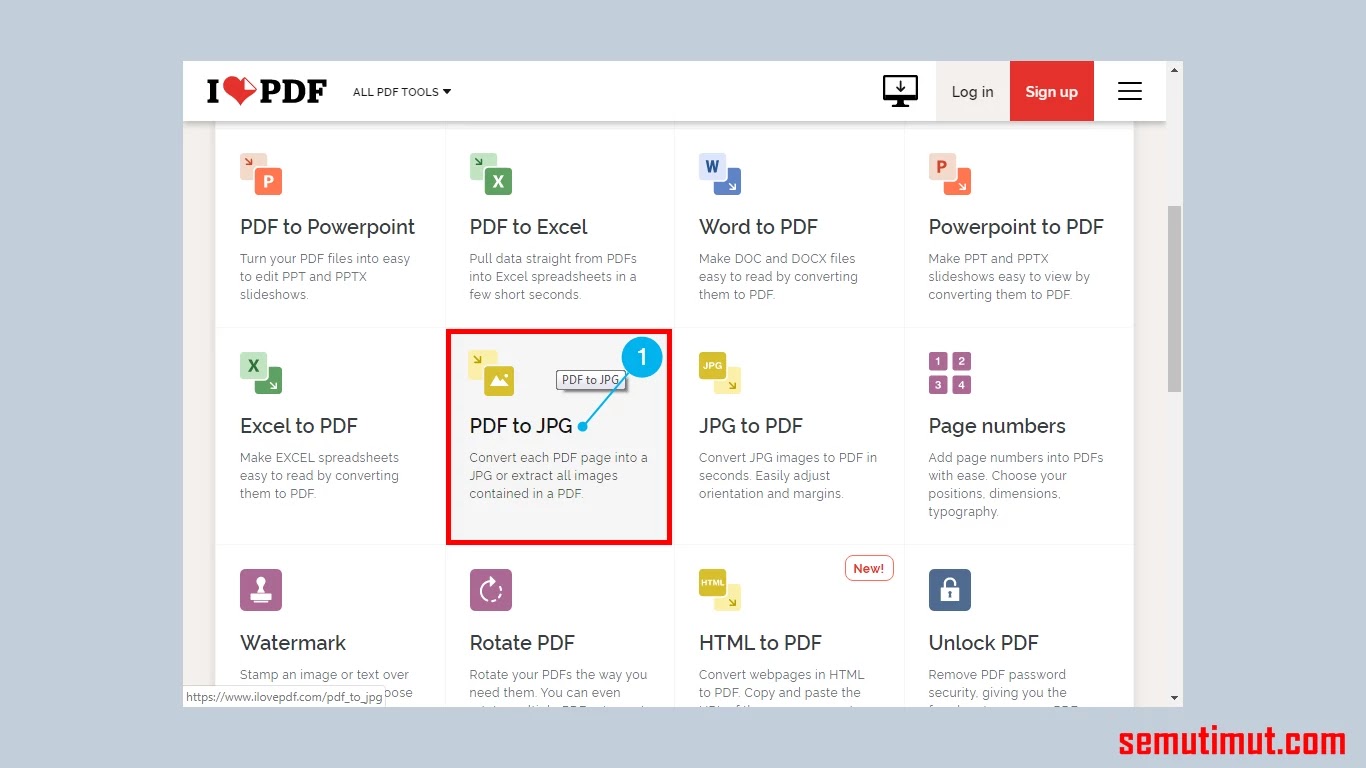
Task: Click the red Sign up button
Action: tap(1051, 92)
